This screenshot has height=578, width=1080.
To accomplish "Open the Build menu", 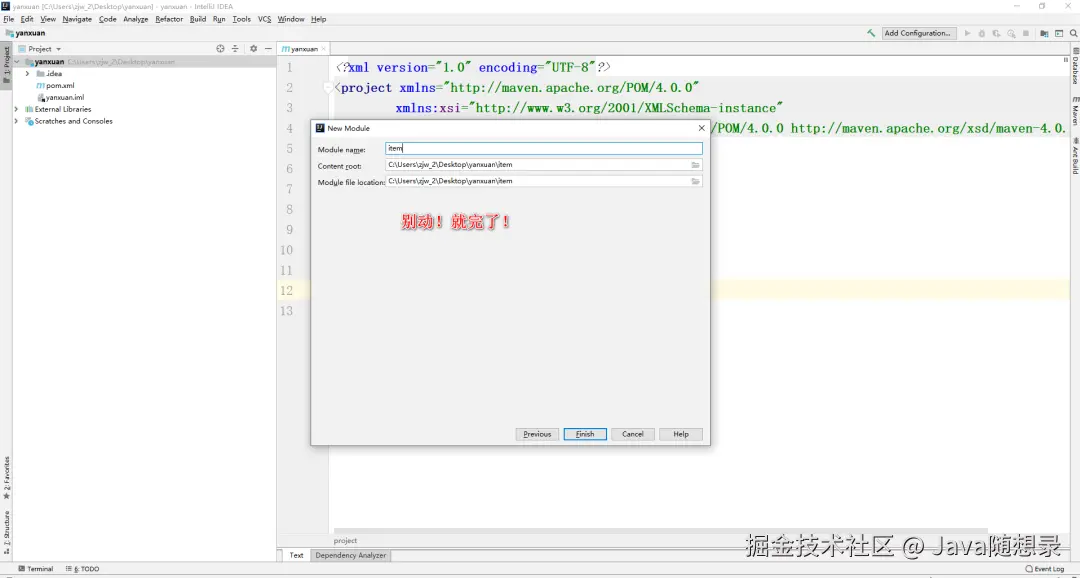I will [x=198, y=19].
